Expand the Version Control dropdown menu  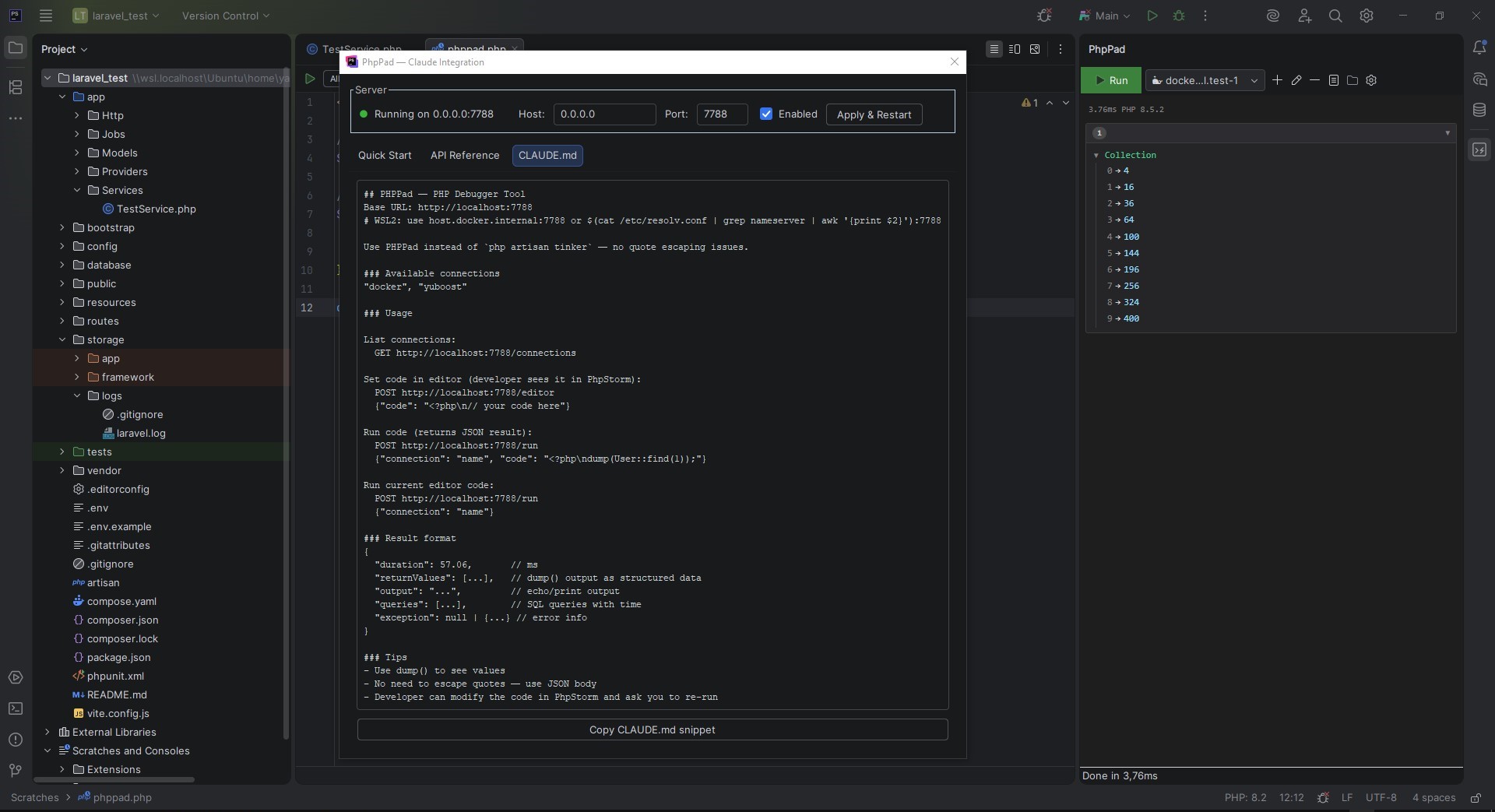[225, 16]
